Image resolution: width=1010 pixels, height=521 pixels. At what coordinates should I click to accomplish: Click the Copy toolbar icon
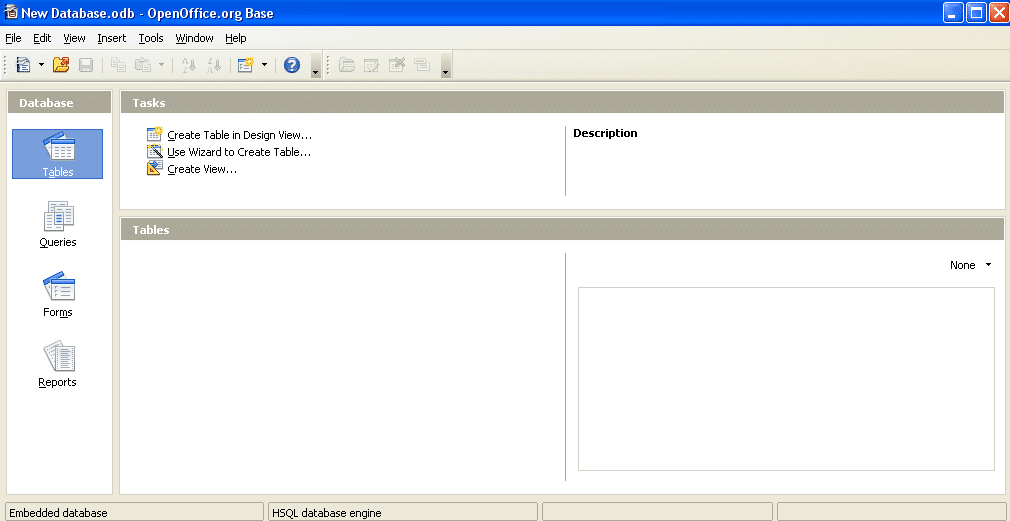(x=119, y=64)
